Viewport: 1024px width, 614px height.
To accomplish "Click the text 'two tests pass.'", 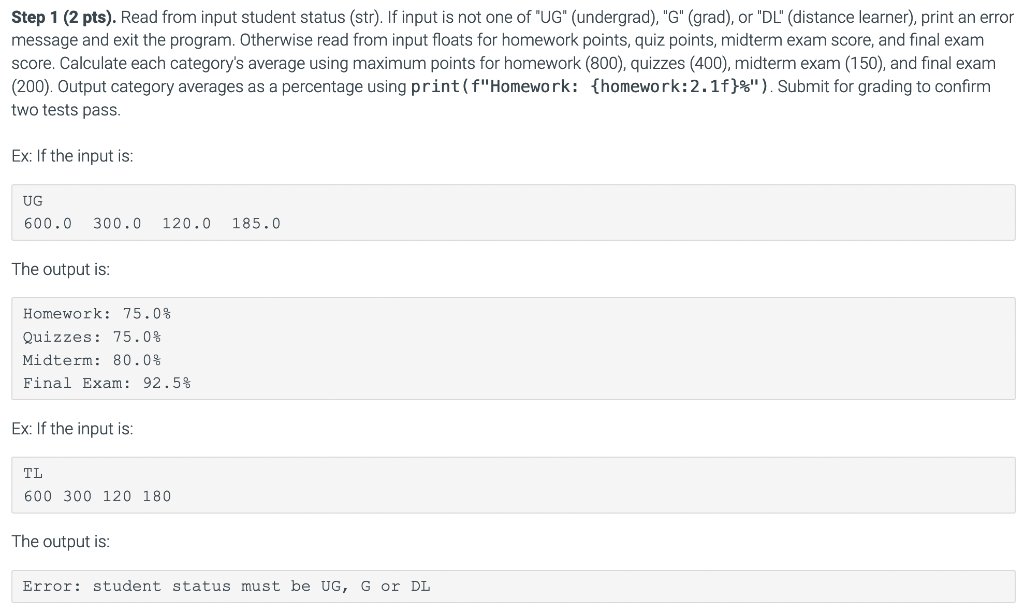I will pos(66,110).
